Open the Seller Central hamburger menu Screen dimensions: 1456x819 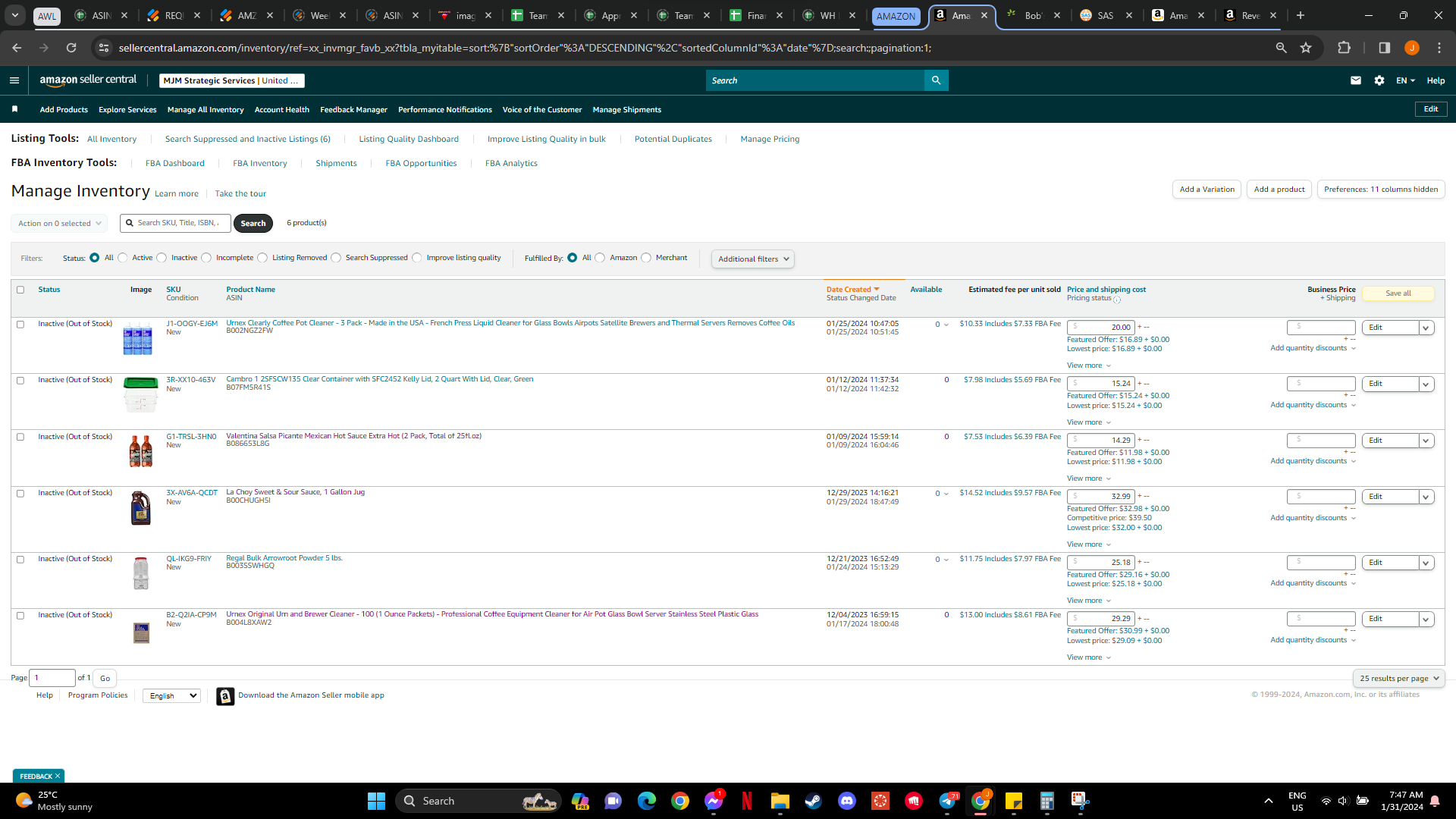[x=14, y=80]
